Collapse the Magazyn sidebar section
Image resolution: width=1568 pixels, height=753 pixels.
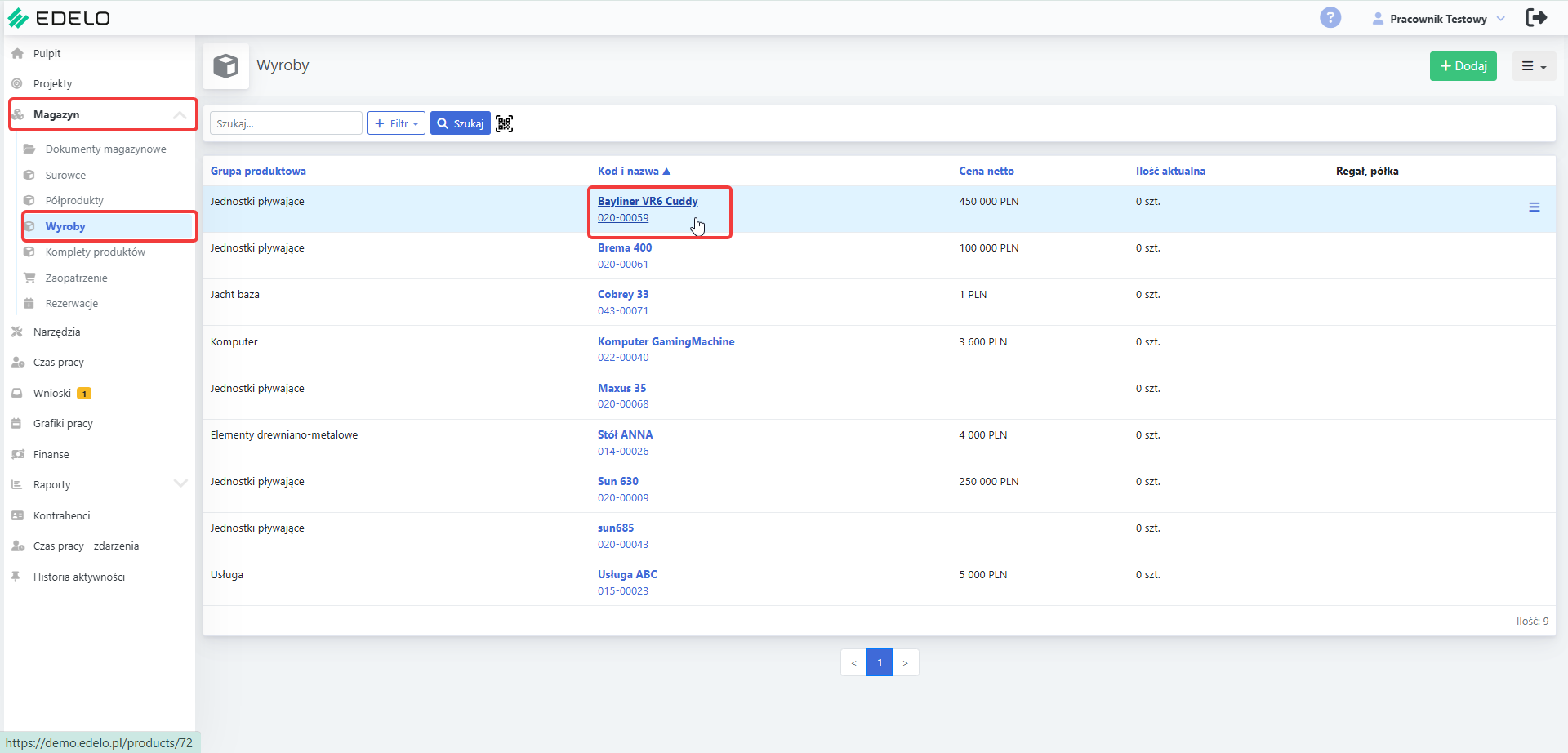point(180,115)
